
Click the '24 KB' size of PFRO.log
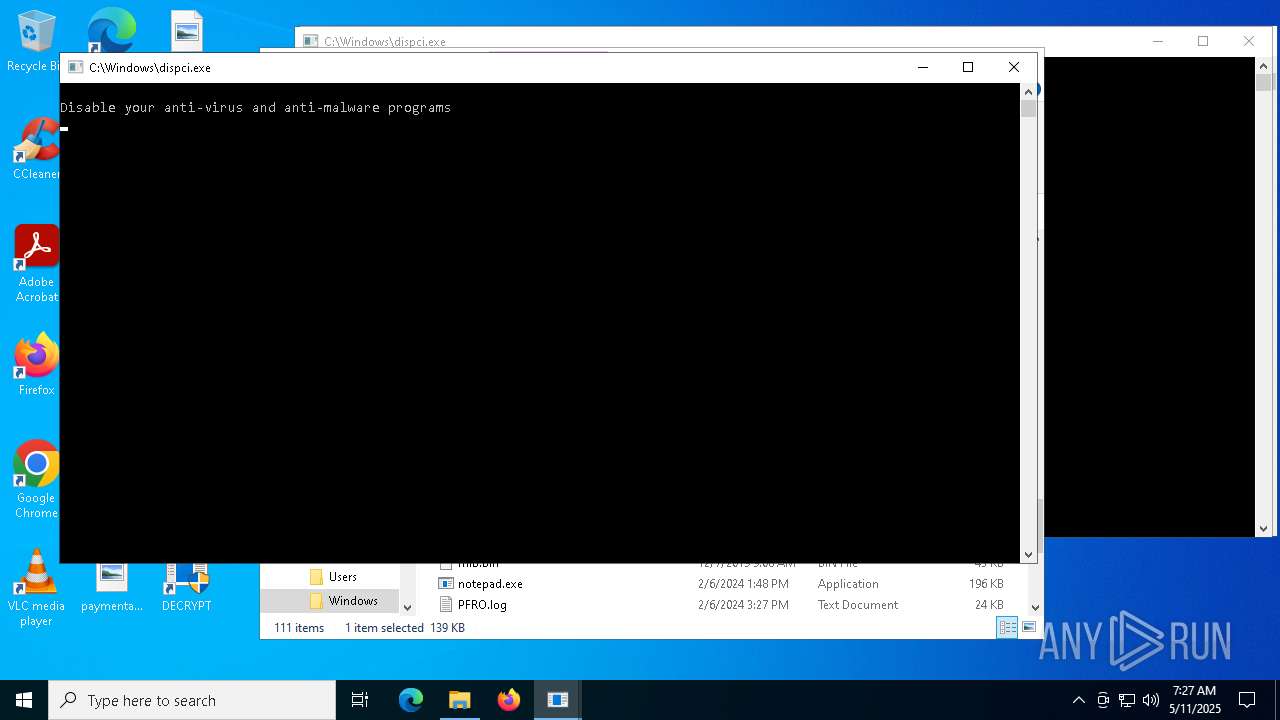click(989, 605)
